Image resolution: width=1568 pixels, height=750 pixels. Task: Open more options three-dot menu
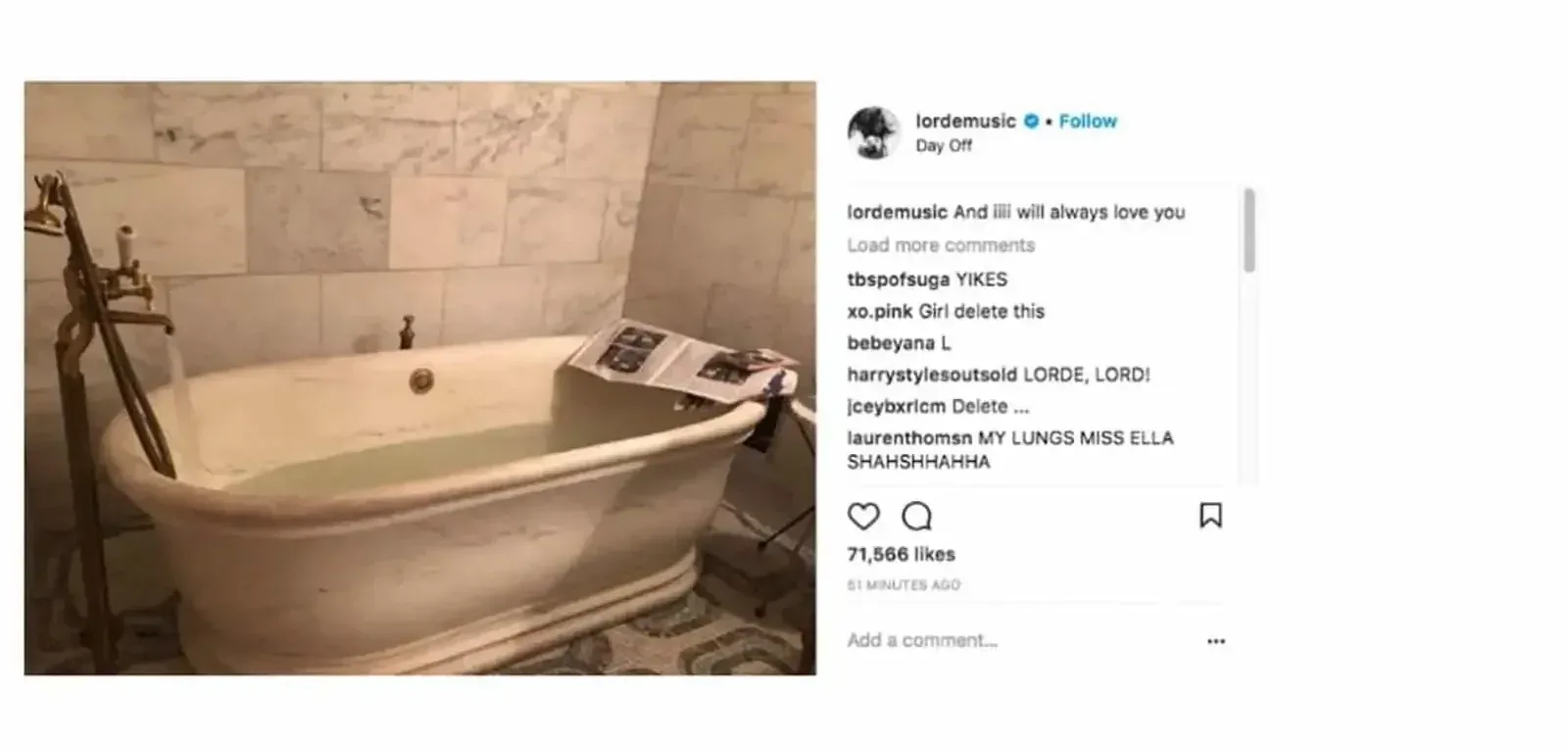click(1216, 641)
